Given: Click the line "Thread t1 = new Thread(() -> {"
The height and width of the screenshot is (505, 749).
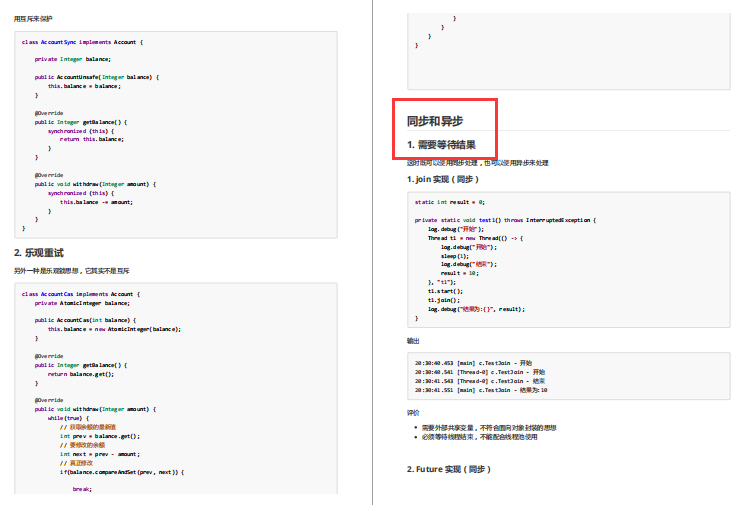Looking at the screenshot, I should (475, 238).
